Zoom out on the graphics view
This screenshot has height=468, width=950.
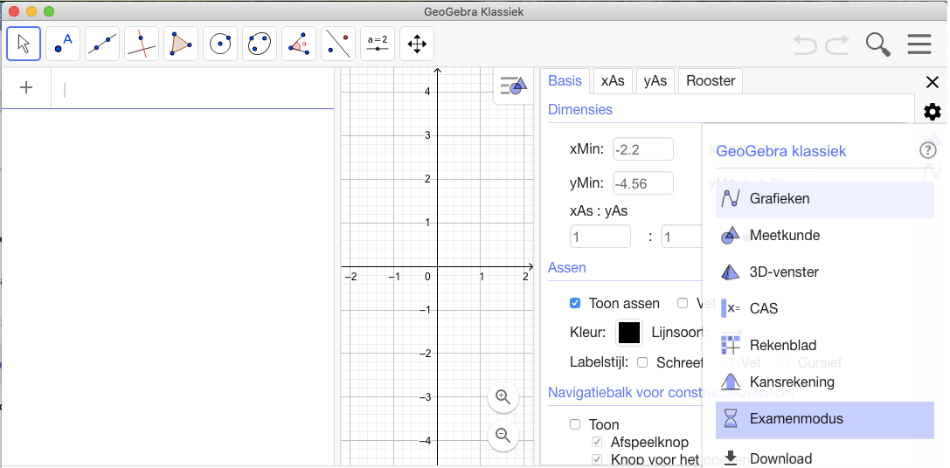pyautogui.click(x=503, y=435)
